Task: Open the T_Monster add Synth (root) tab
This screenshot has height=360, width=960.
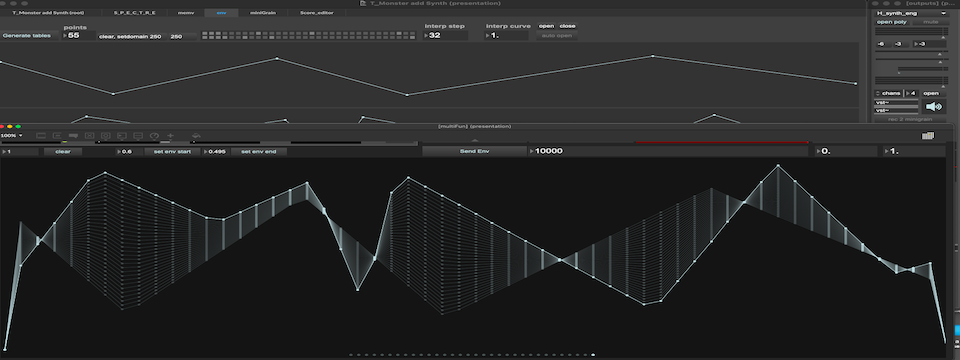Action: pyautogui.click(x=48, y=12)
